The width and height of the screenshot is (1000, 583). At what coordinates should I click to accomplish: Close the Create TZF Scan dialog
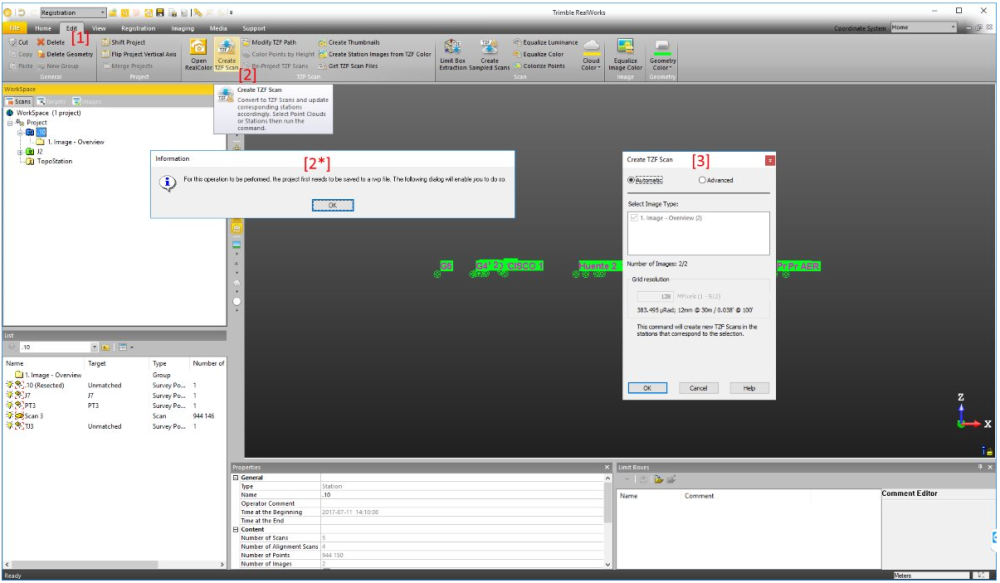770,160
